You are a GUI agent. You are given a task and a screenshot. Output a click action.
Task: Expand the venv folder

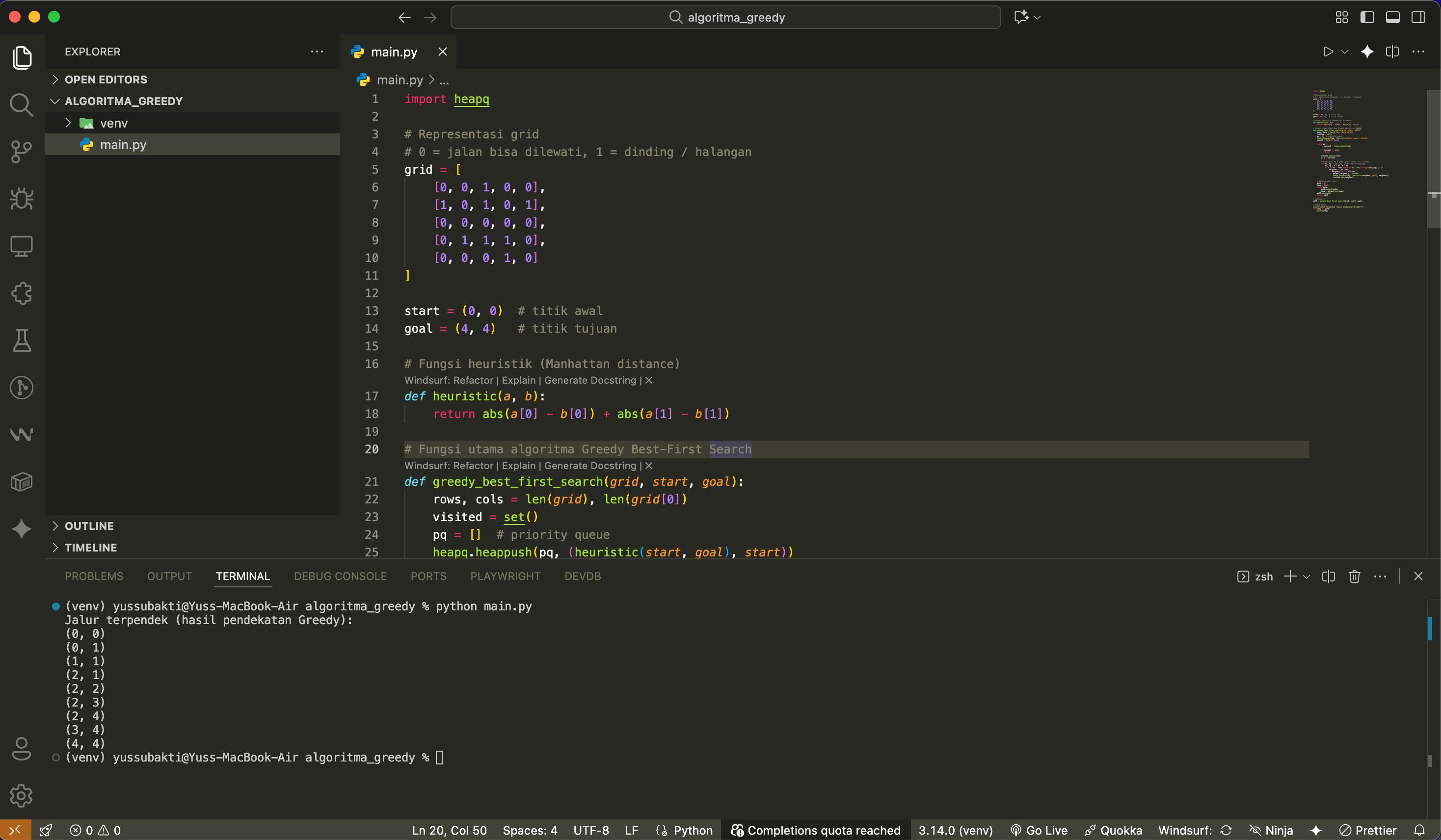pos(114,123)
